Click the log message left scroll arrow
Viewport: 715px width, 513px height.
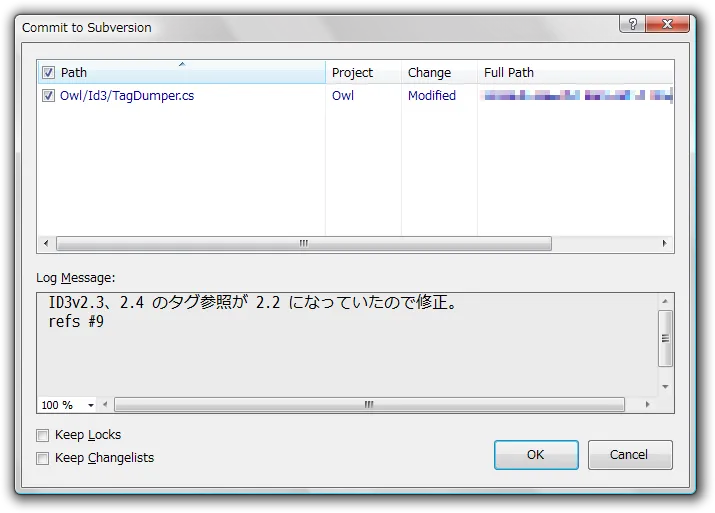click(x=105, y=404)
